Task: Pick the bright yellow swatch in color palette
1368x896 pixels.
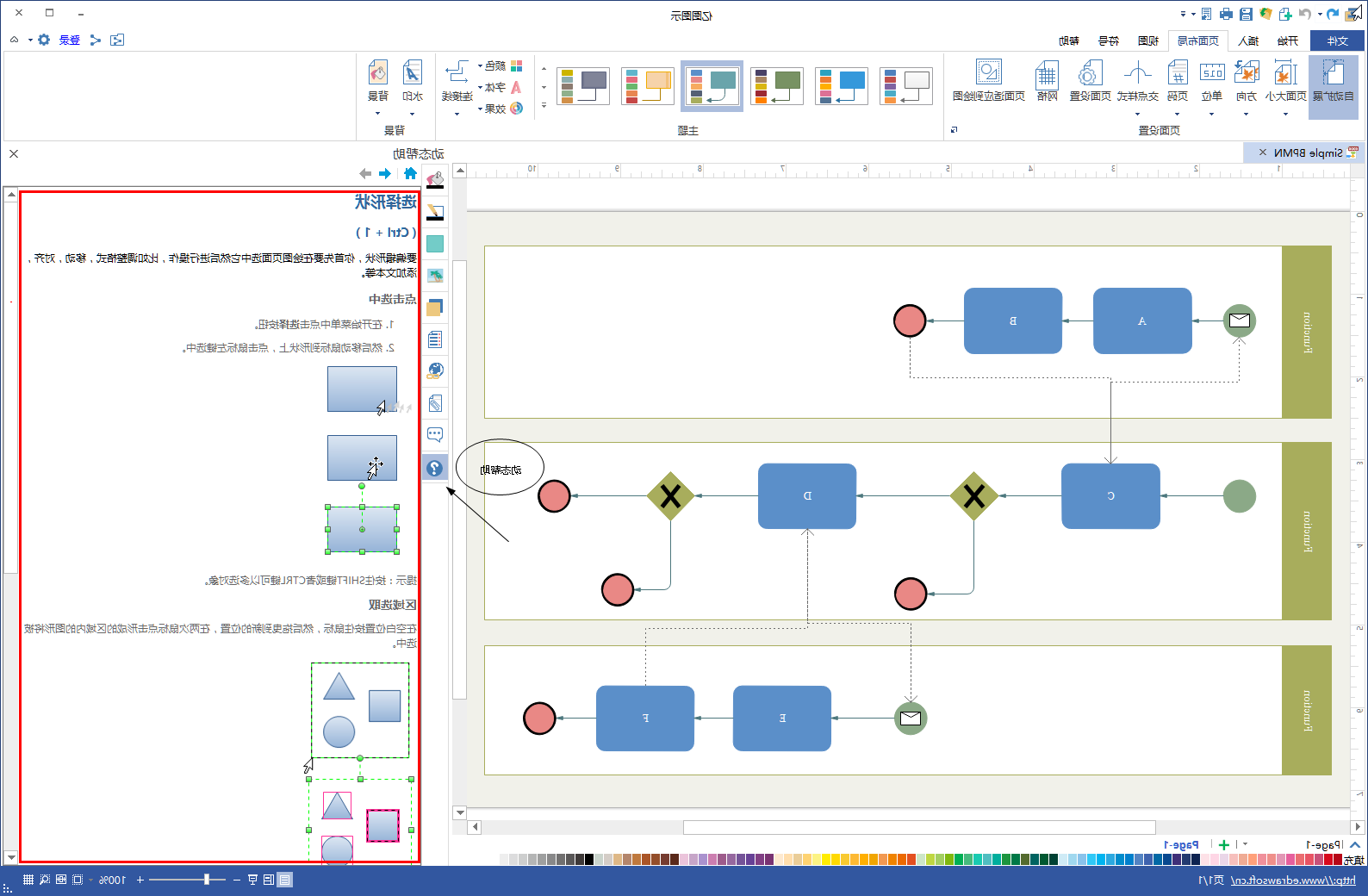Action: pyautogui.click(x=826, y=859)
